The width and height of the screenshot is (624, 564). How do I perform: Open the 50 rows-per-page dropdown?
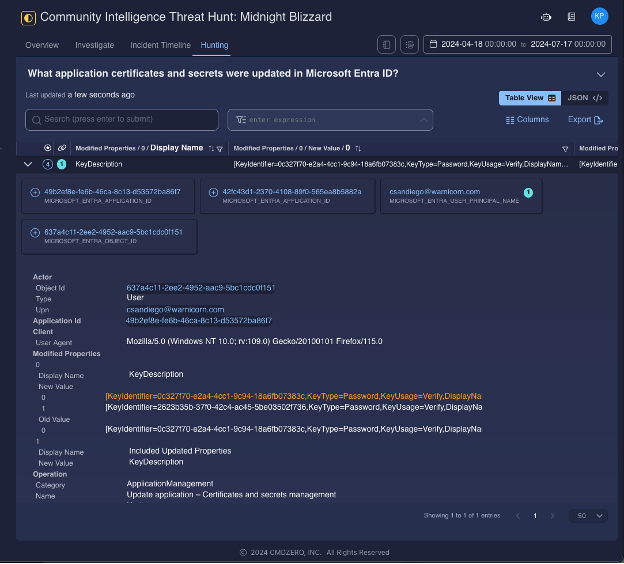(589, 516)
